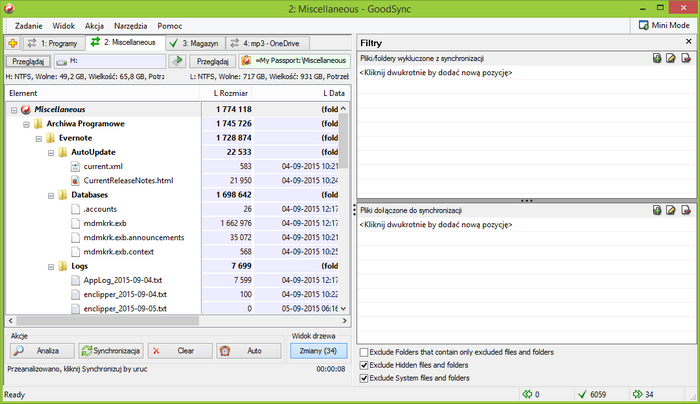Uncheck Exclude Hidden files and folders
The width and height of the screenshot is (700, 404).
(x=363, y=366)
